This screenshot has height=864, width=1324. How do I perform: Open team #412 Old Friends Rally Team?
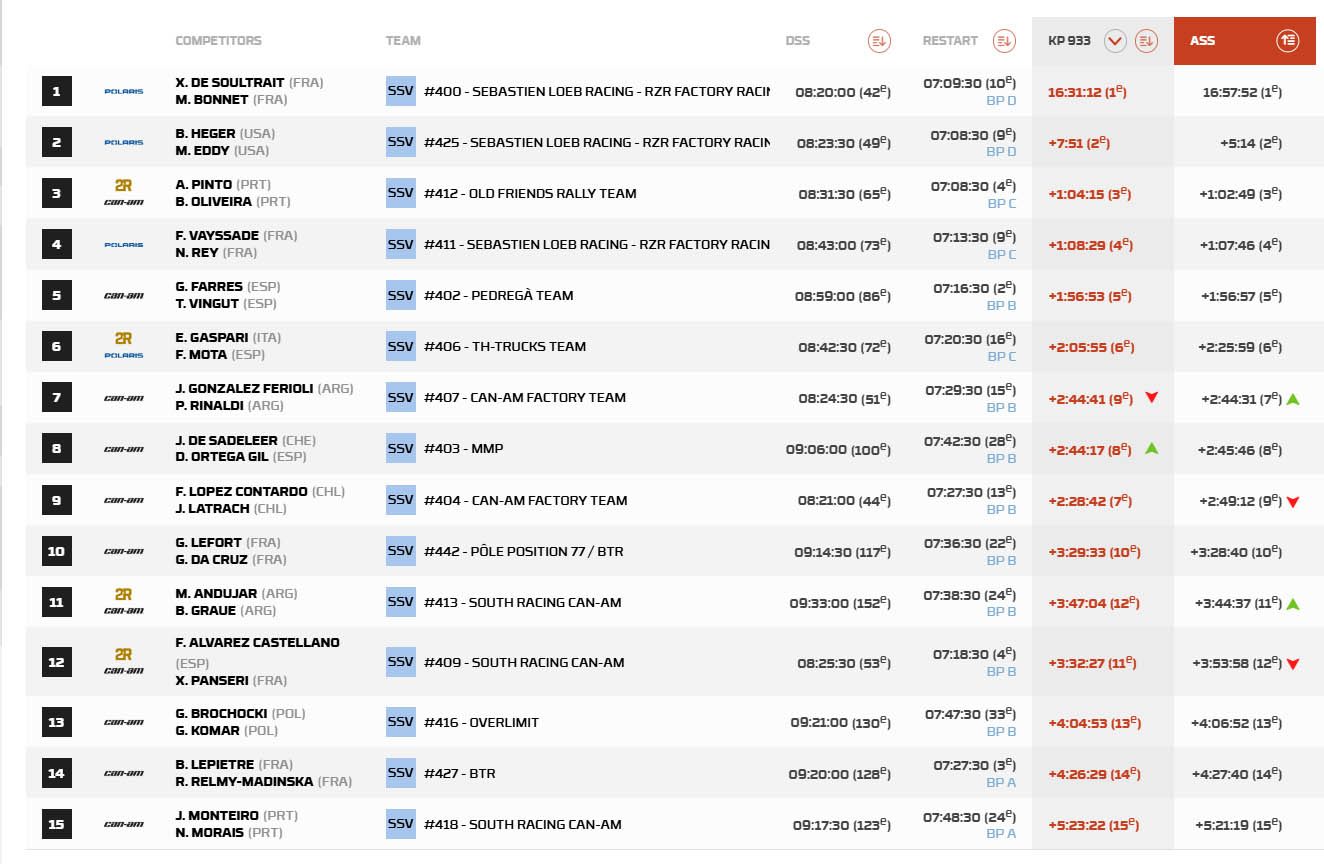530,193
